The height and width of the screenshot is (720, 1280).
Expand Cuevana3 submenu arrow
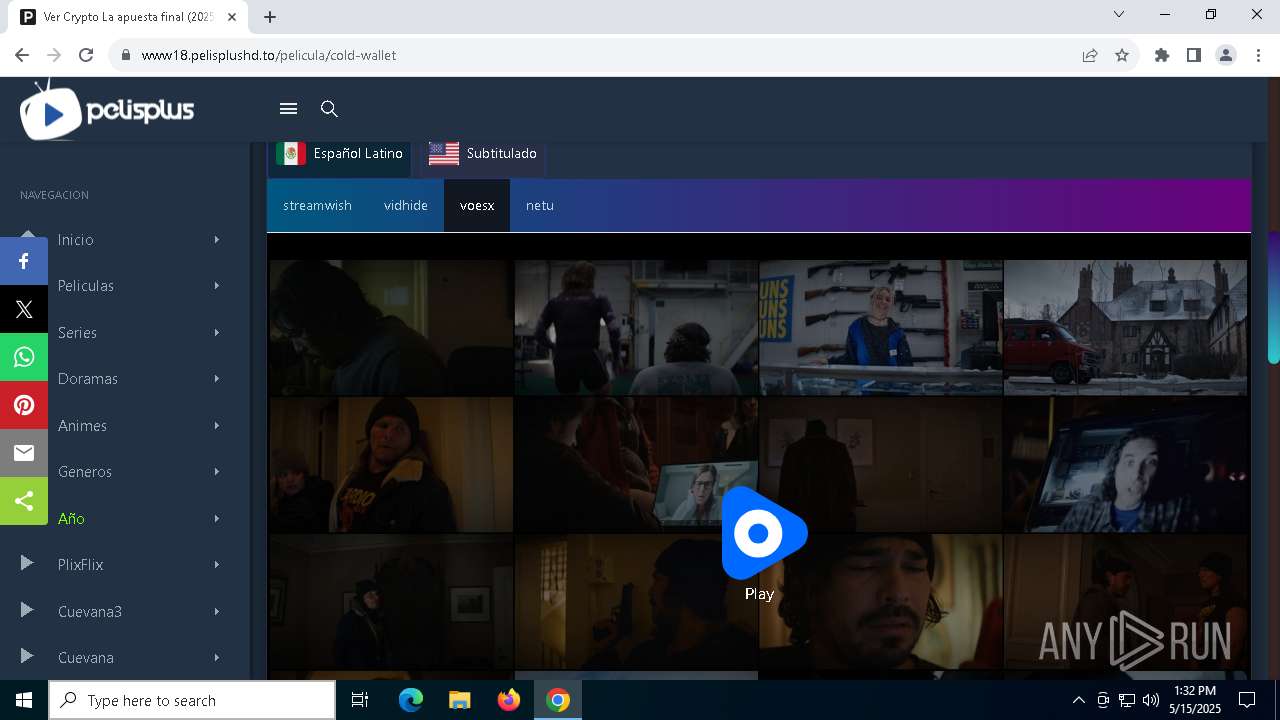[216, 612]
